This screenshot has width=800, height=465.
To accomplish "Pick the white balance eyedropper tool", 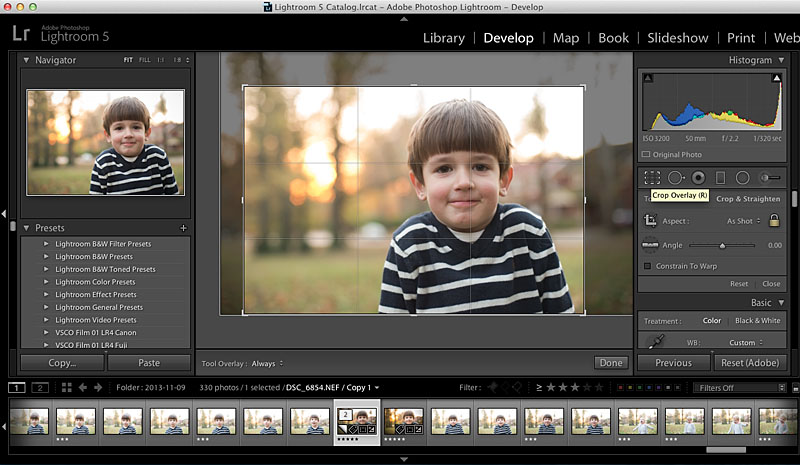I will pos(656,341).
